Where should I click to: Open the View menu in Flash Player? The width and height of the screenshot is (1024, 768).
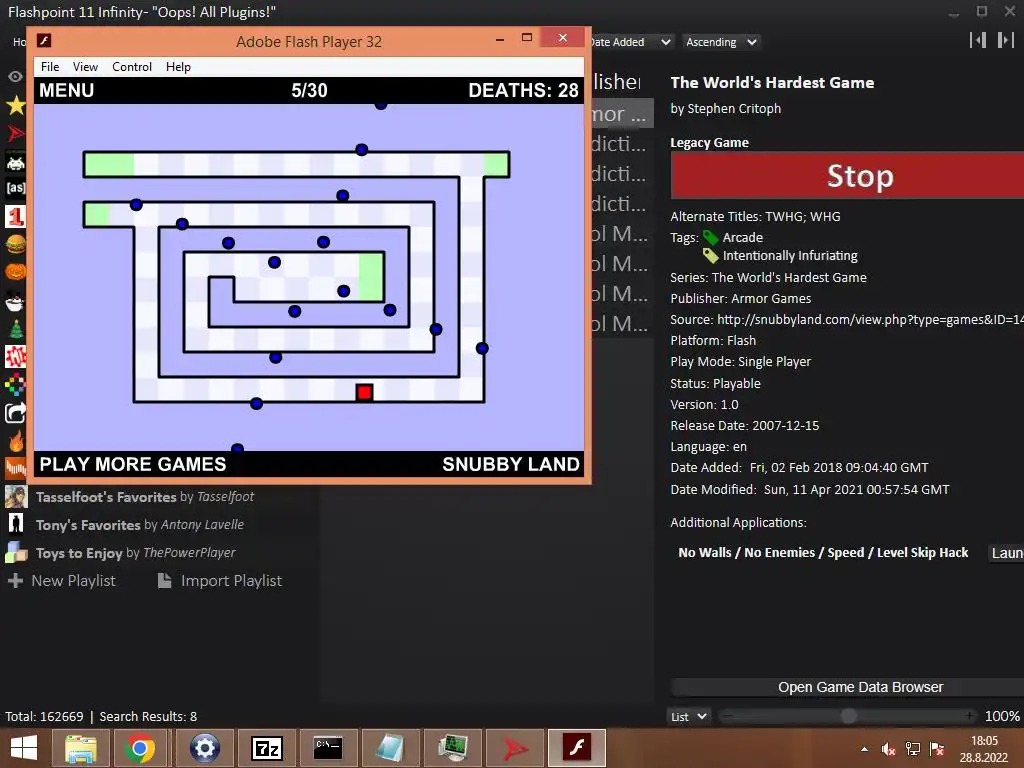[x=85, y=67]
